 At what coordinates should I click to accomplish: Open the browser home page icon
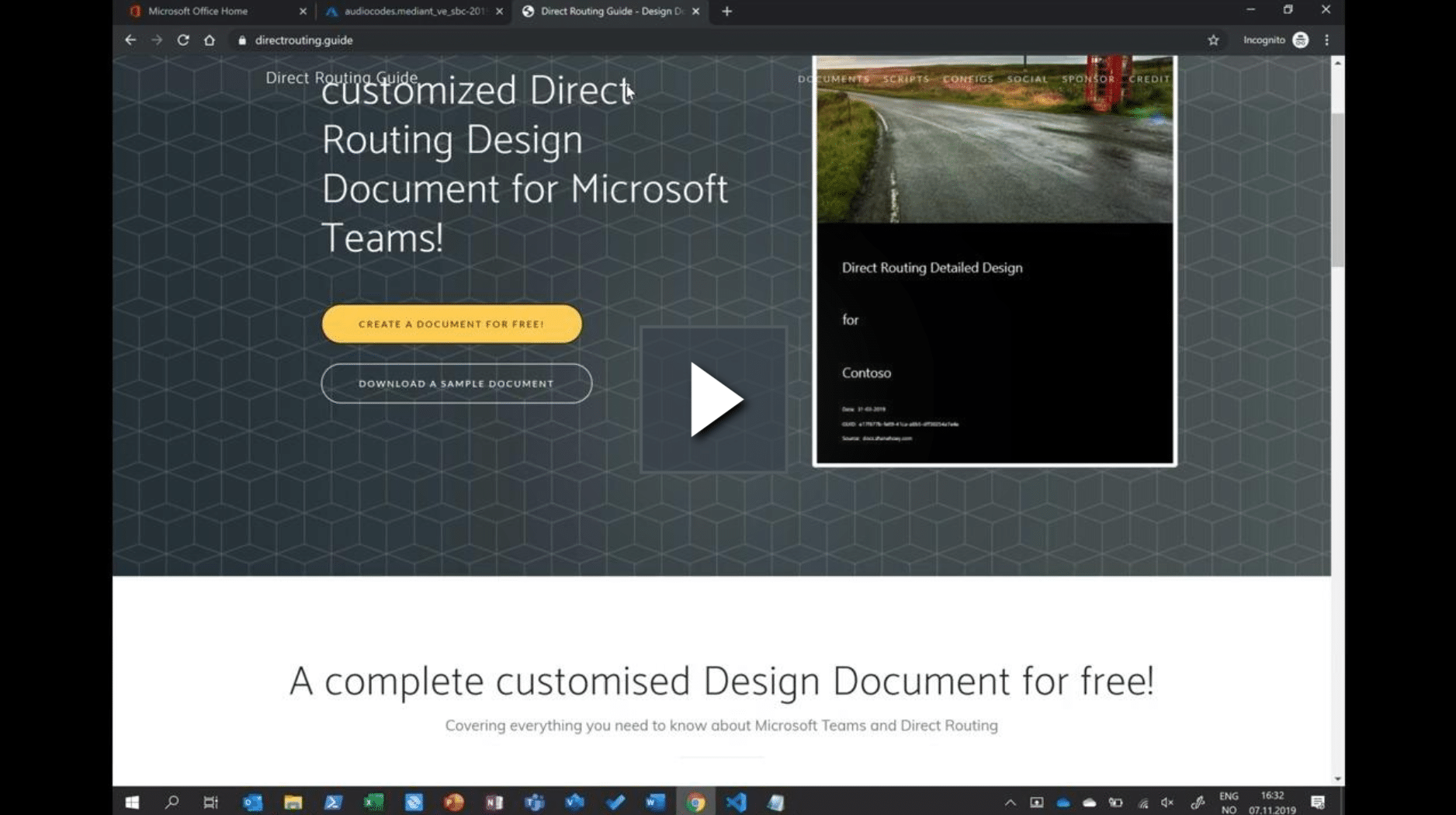point(210,40)
